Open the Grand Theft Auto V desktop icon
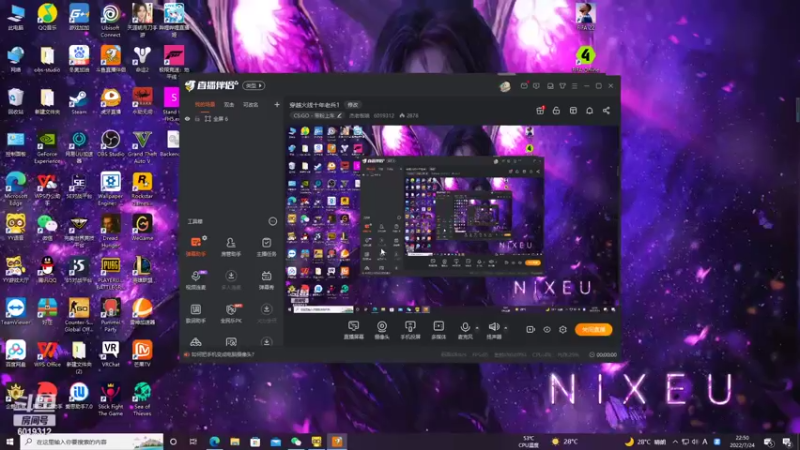 point(142,147)
